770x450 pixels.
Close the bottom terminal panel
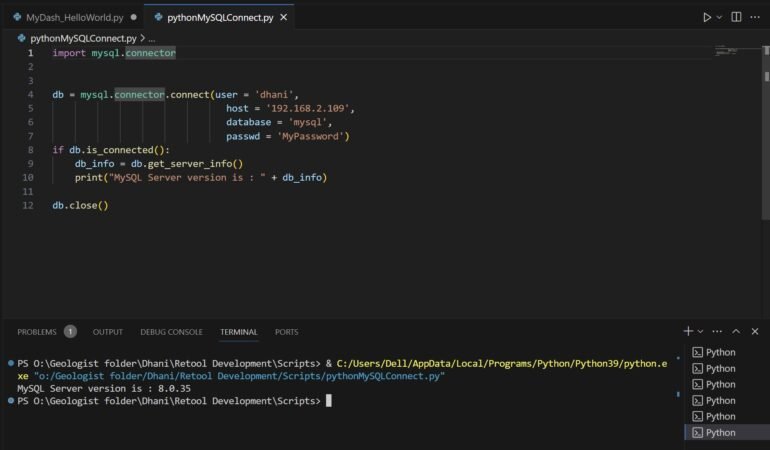(x=755, y=331)
